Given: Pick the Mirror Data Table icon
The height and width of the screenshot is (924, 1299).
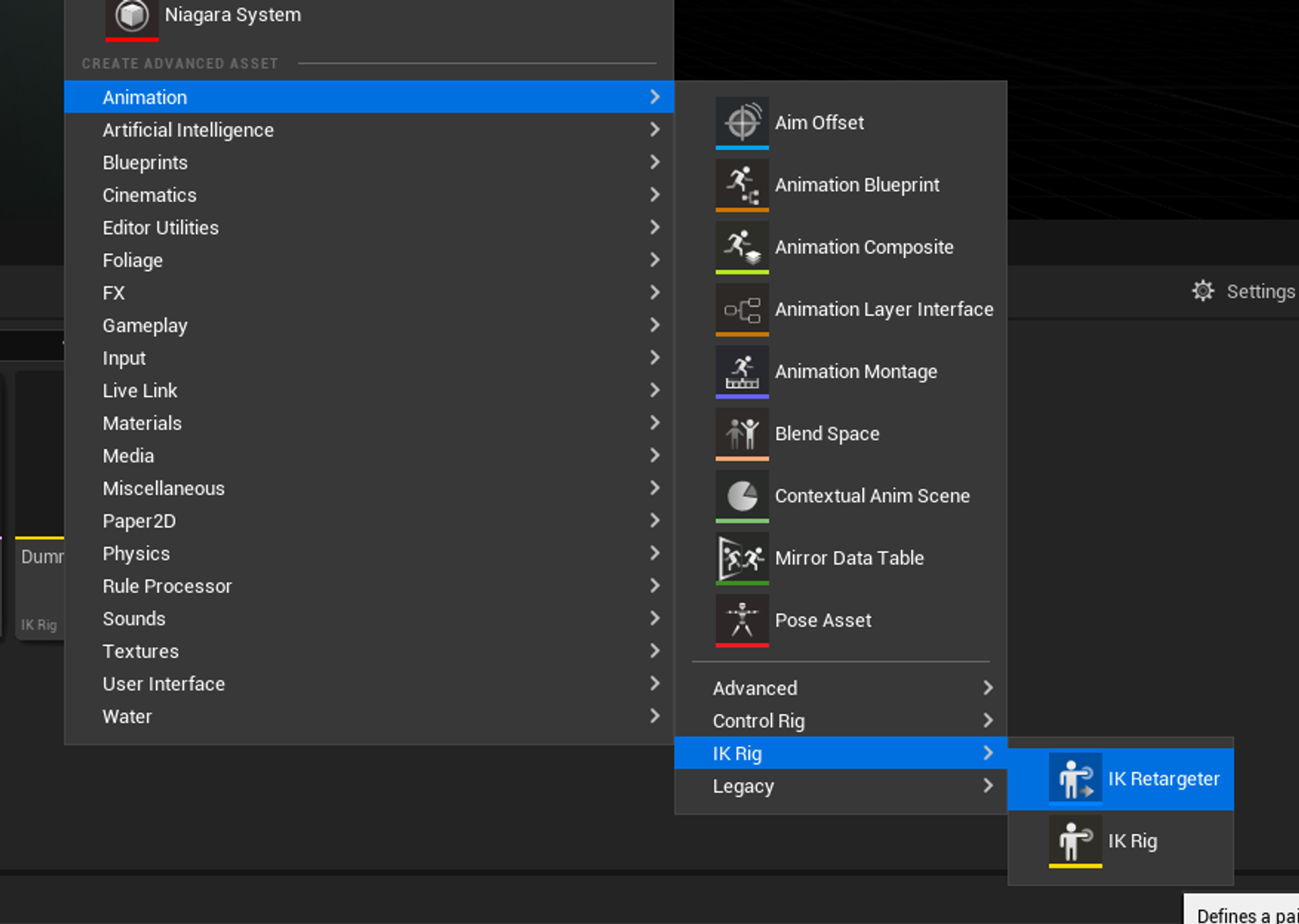Looking at the screenshot, I should point(742,558).
